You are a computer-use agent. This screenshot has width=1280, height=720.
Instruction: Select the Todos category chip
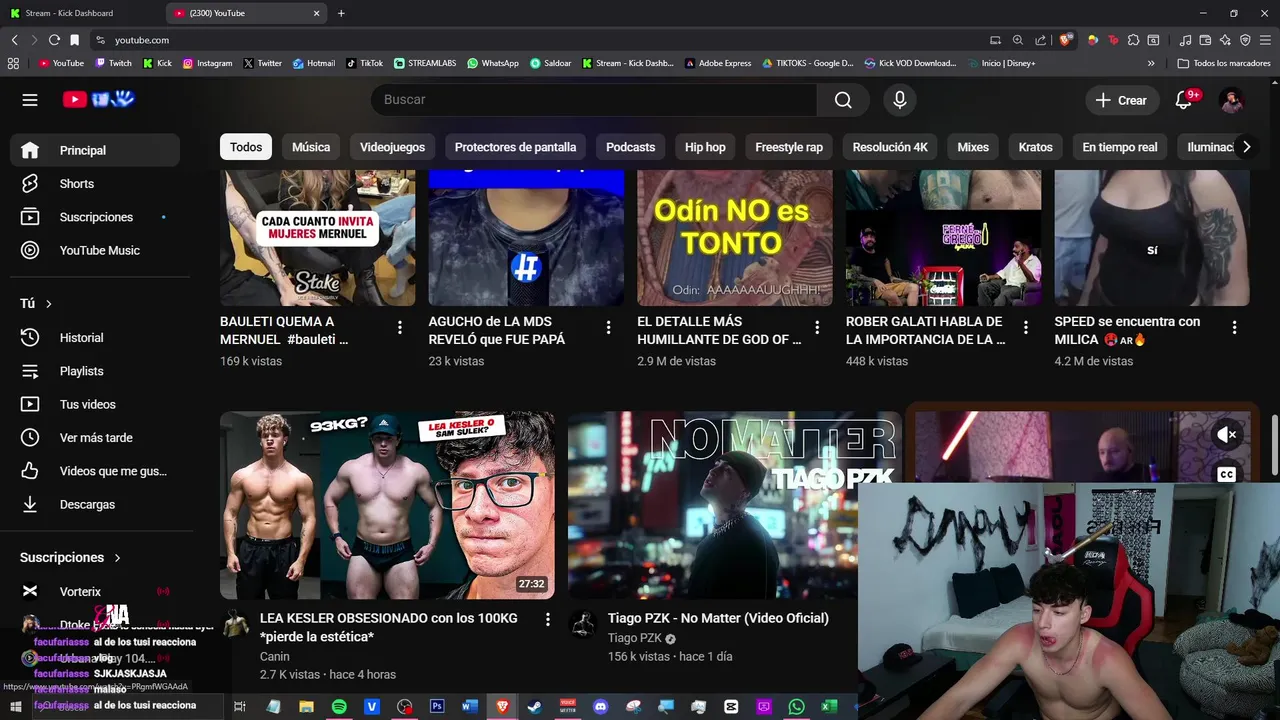pos(246,147)
